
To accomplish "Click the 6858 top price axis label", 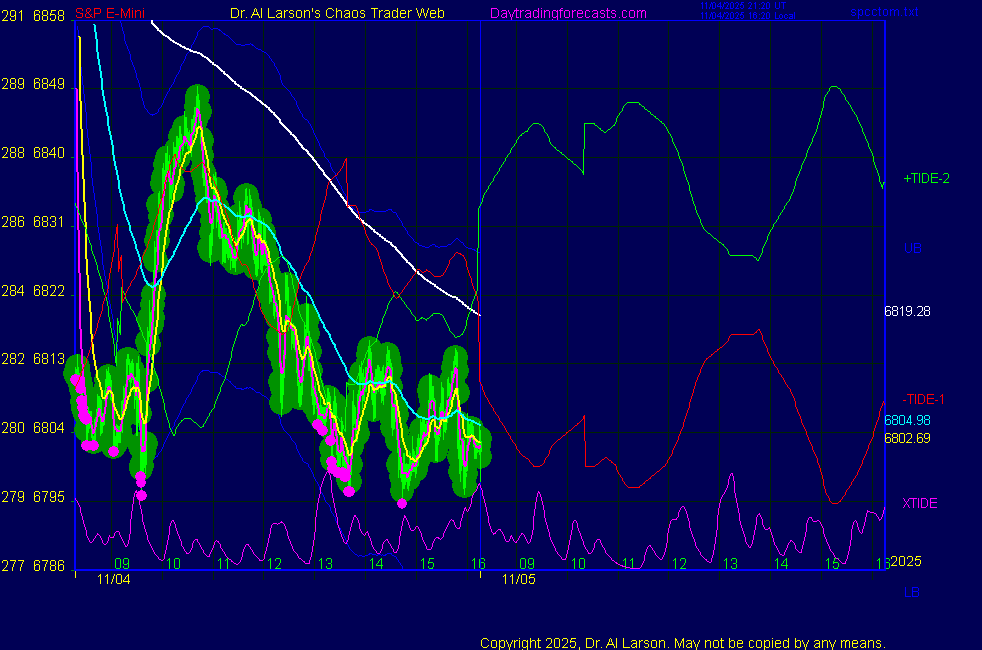I will (49, 16).
